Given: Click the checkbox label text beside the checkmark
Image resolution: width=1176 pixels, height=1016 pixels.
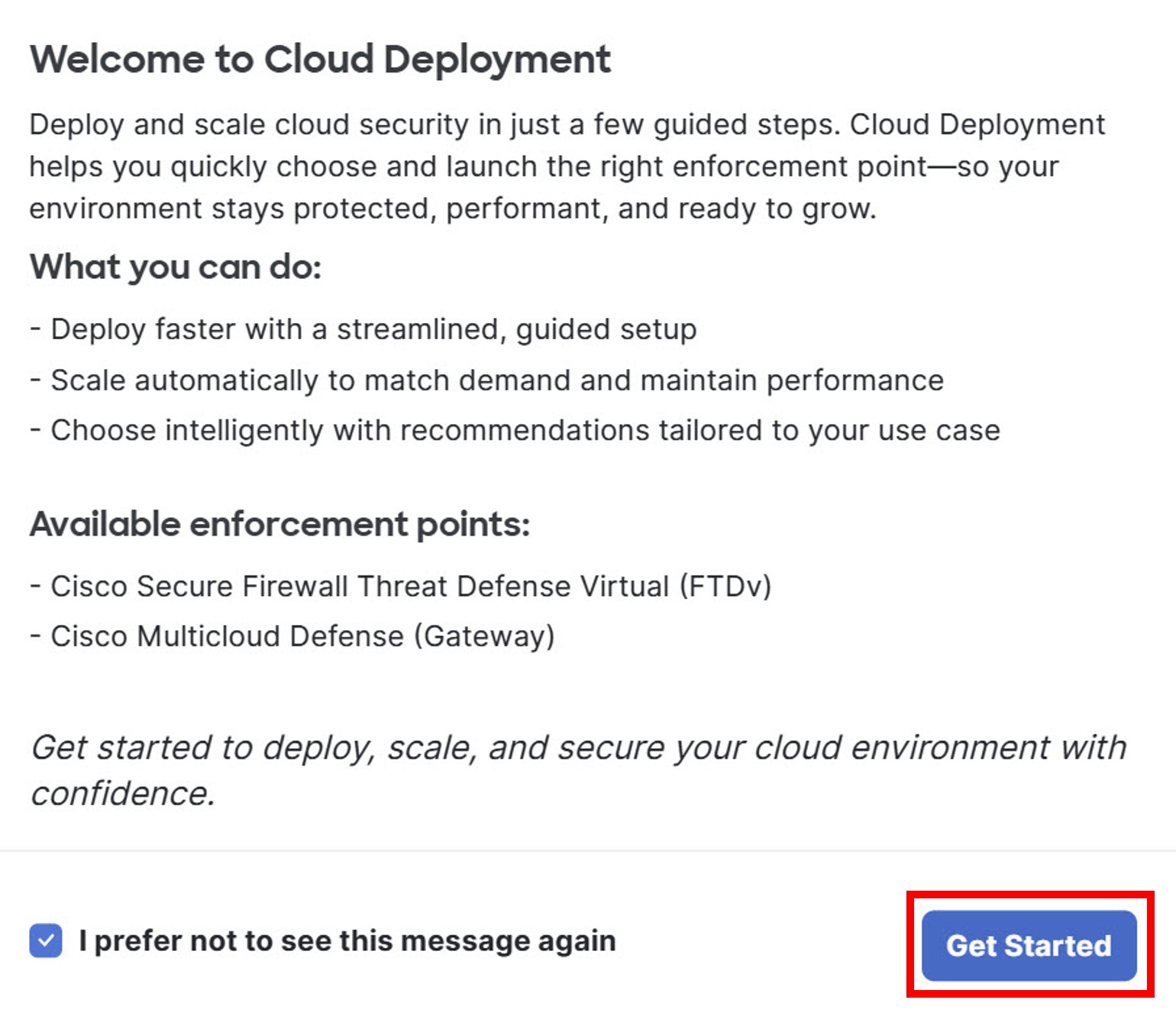Looking at the screenshot, I should tap(347, 941).
